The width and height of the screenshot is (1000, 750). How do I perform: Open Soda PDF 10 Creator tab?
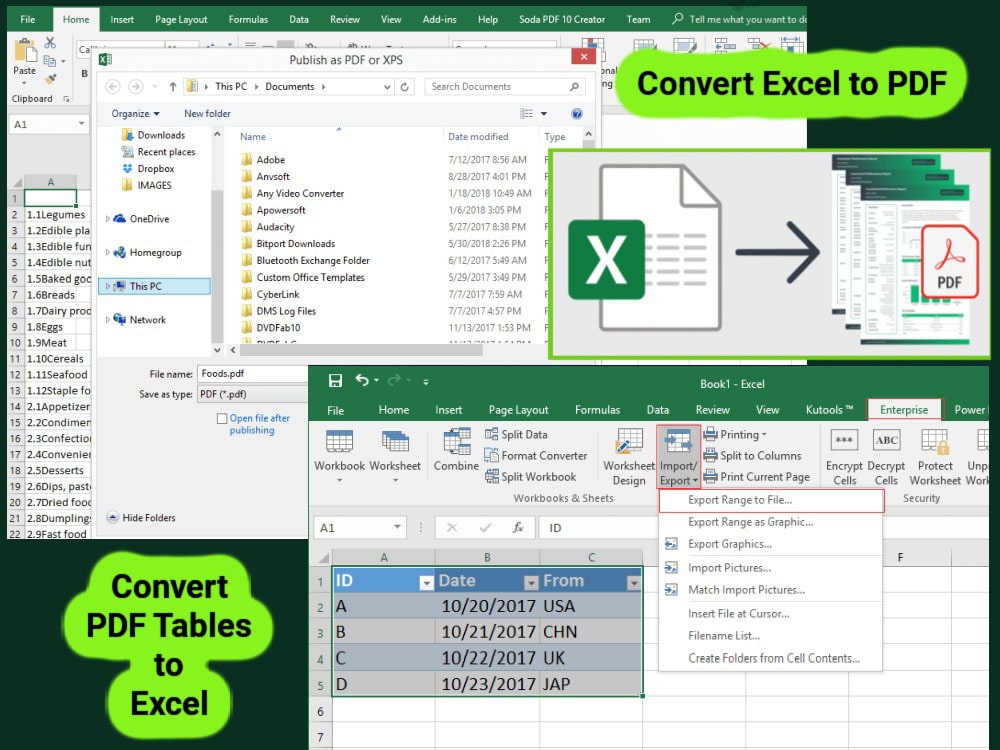coord(562,19)
